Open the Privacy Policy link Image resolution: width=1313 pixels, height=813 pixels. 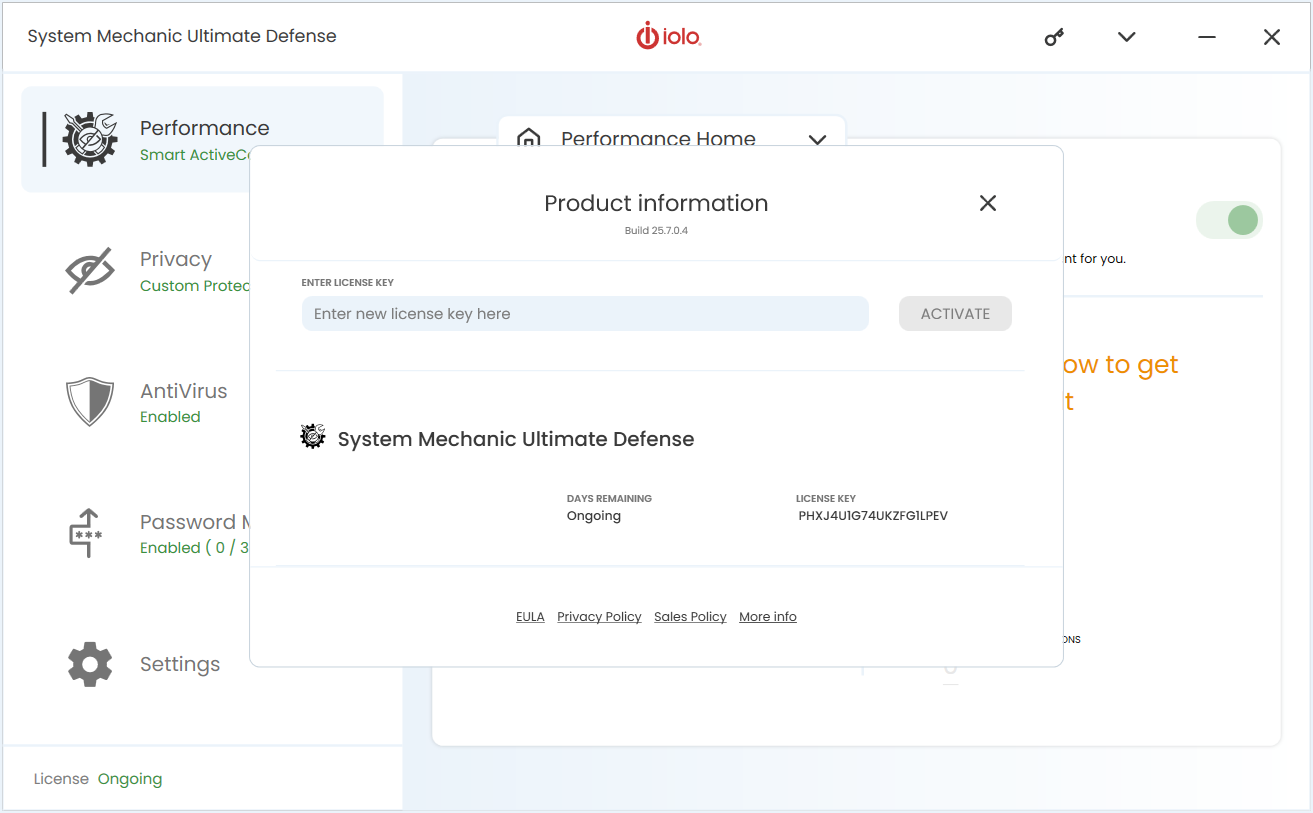tap(599, 617)
